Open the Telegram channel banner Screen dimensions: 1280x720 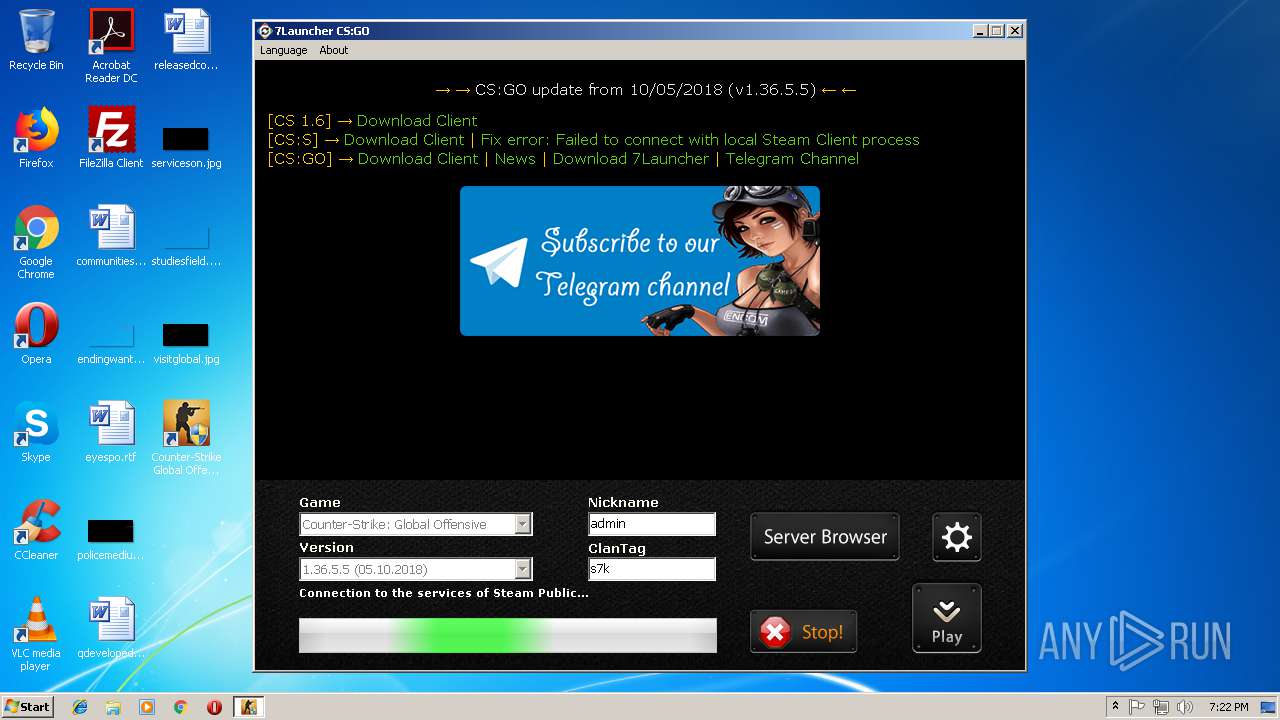[x=640, y=261]
